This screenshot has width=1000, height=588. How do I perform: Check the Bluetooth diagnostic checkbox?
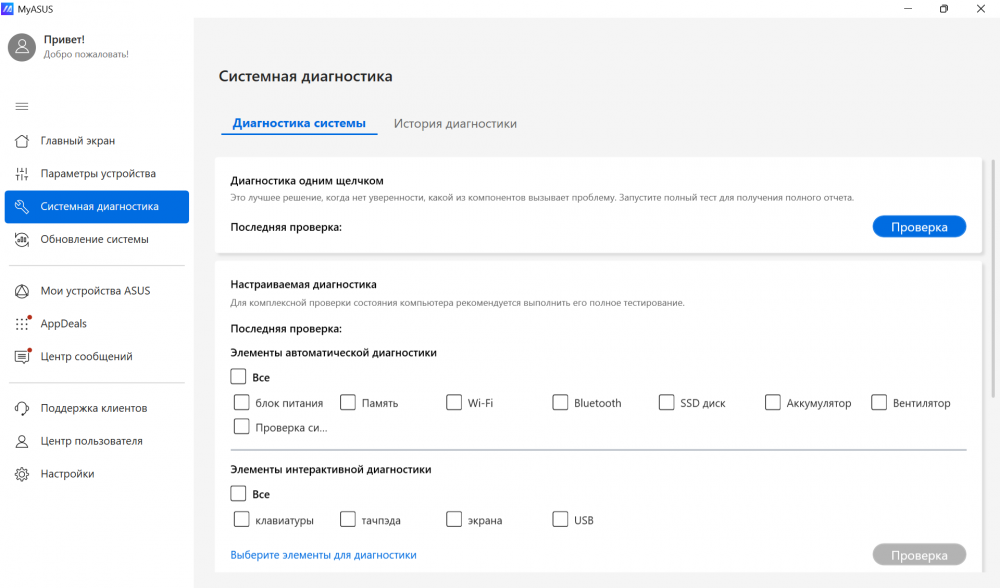coord(560,403)
